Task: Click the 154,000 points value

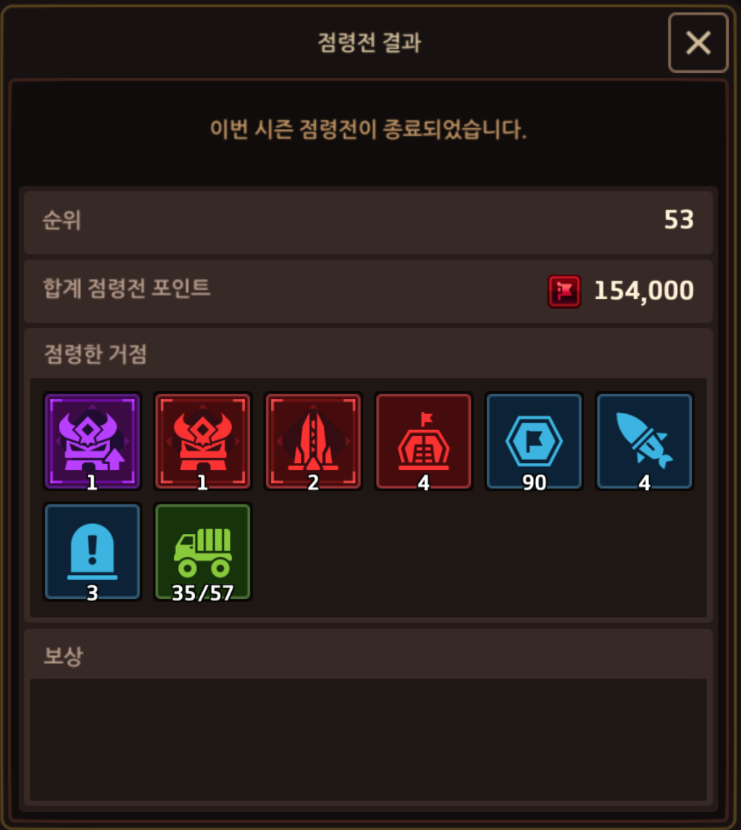Action: tap(644, 291)
